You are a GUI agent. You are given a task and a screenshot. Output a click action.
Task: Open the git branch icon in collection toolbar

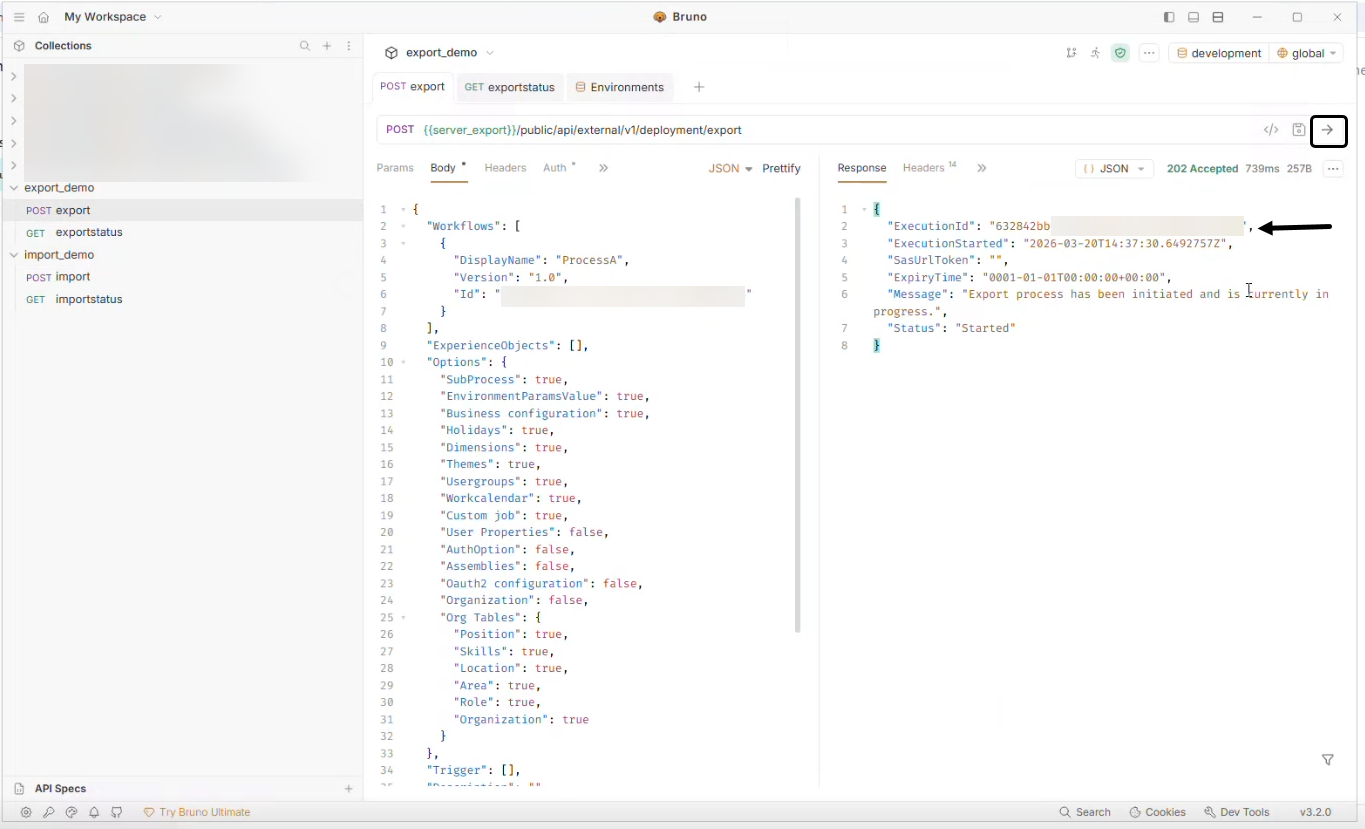click(x=1071, y=53)
